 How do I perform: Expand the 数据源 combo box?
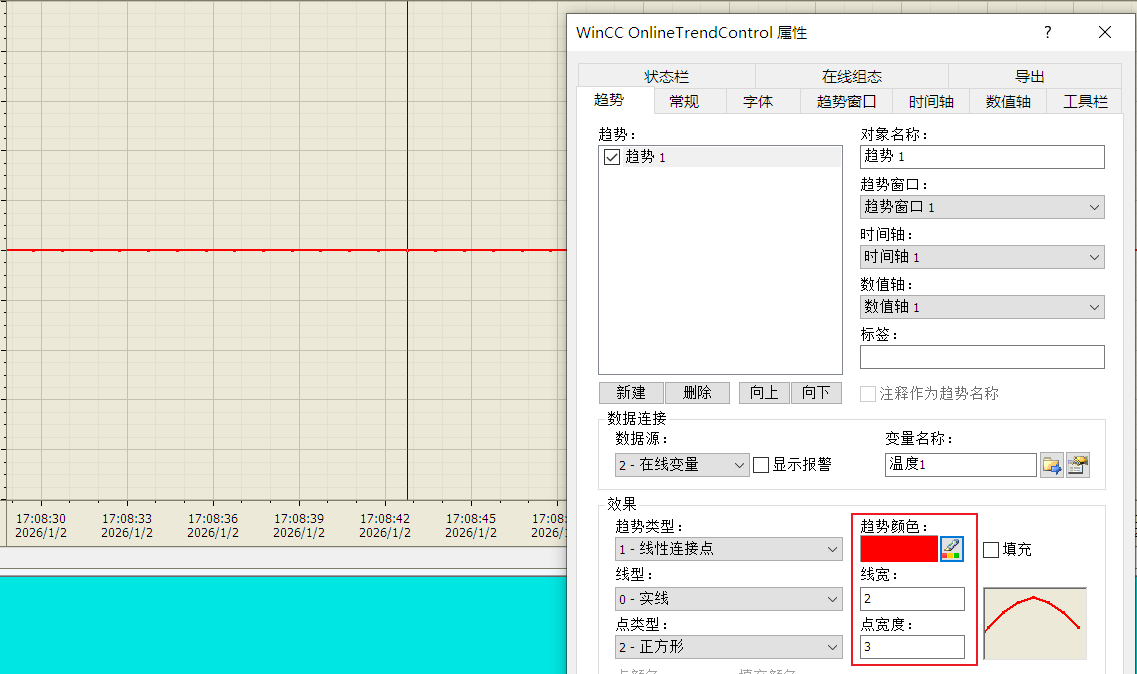tap(682, 465)
